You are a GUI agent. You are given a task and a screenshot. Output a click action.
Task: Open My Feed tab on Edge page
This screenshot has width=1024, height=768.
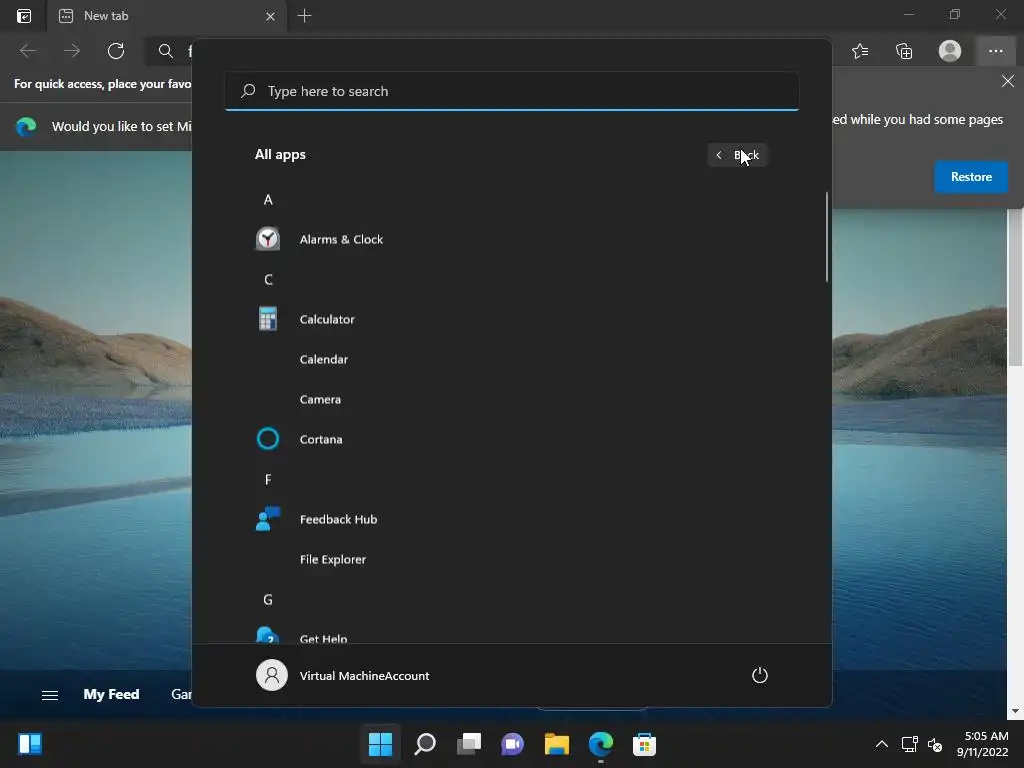pos(111,694)
